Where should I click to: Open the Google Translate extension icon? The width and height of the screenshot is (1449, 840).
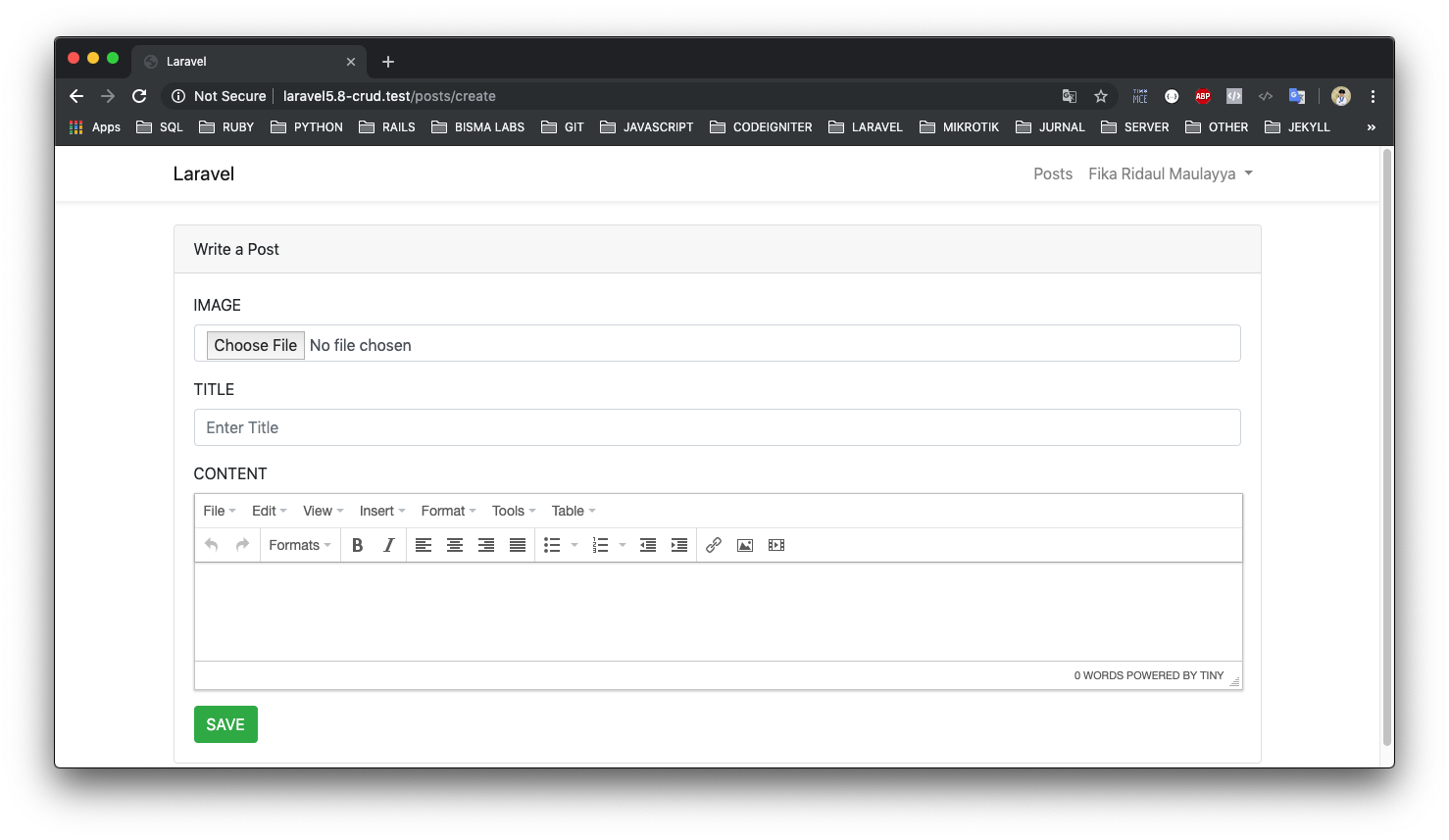click(1297, 96)
